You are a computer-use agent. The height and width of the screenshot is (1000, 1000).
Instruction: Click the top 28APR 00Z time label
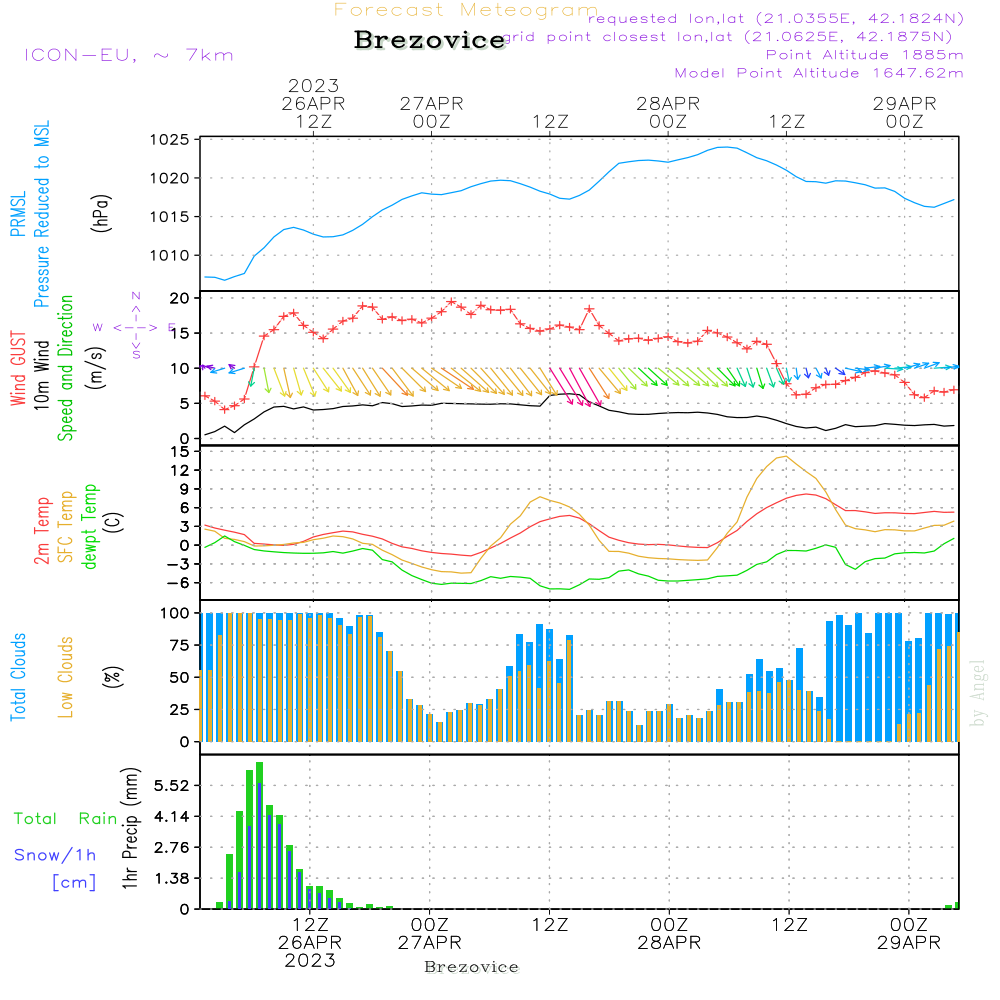pyautogui.click(x=668, y=112)
